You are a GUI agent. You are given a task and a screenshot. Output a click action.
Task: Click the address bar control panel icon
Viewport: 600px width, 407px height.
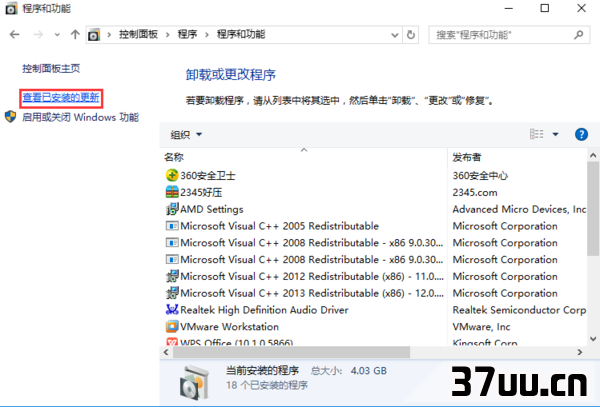click(94, 35)
